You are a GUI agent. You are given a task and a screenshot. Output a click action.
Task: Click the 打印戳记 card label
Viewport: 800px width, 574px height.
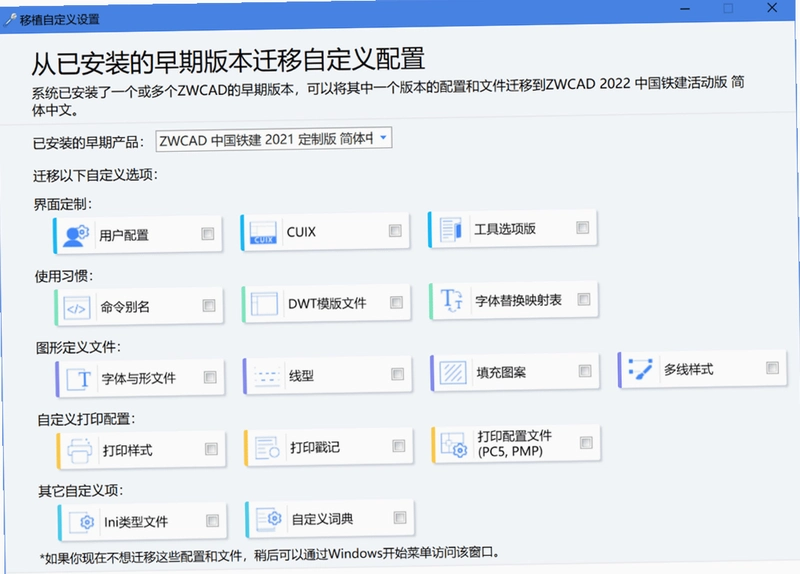(x=315, y=447)
